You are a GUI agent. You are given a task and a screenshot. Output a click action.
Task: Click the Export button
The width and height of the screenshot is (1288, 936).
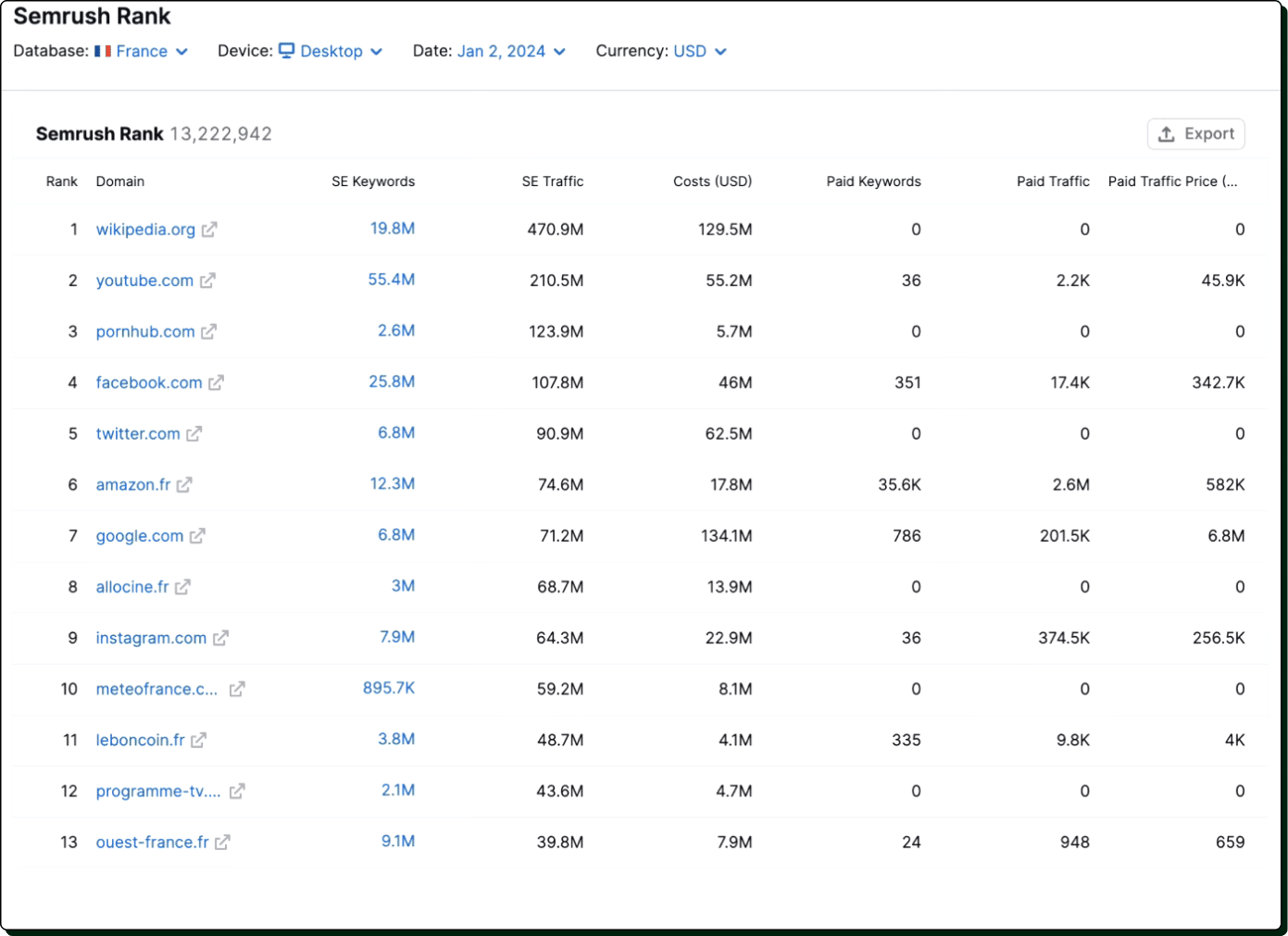[x=1195, y=133]
